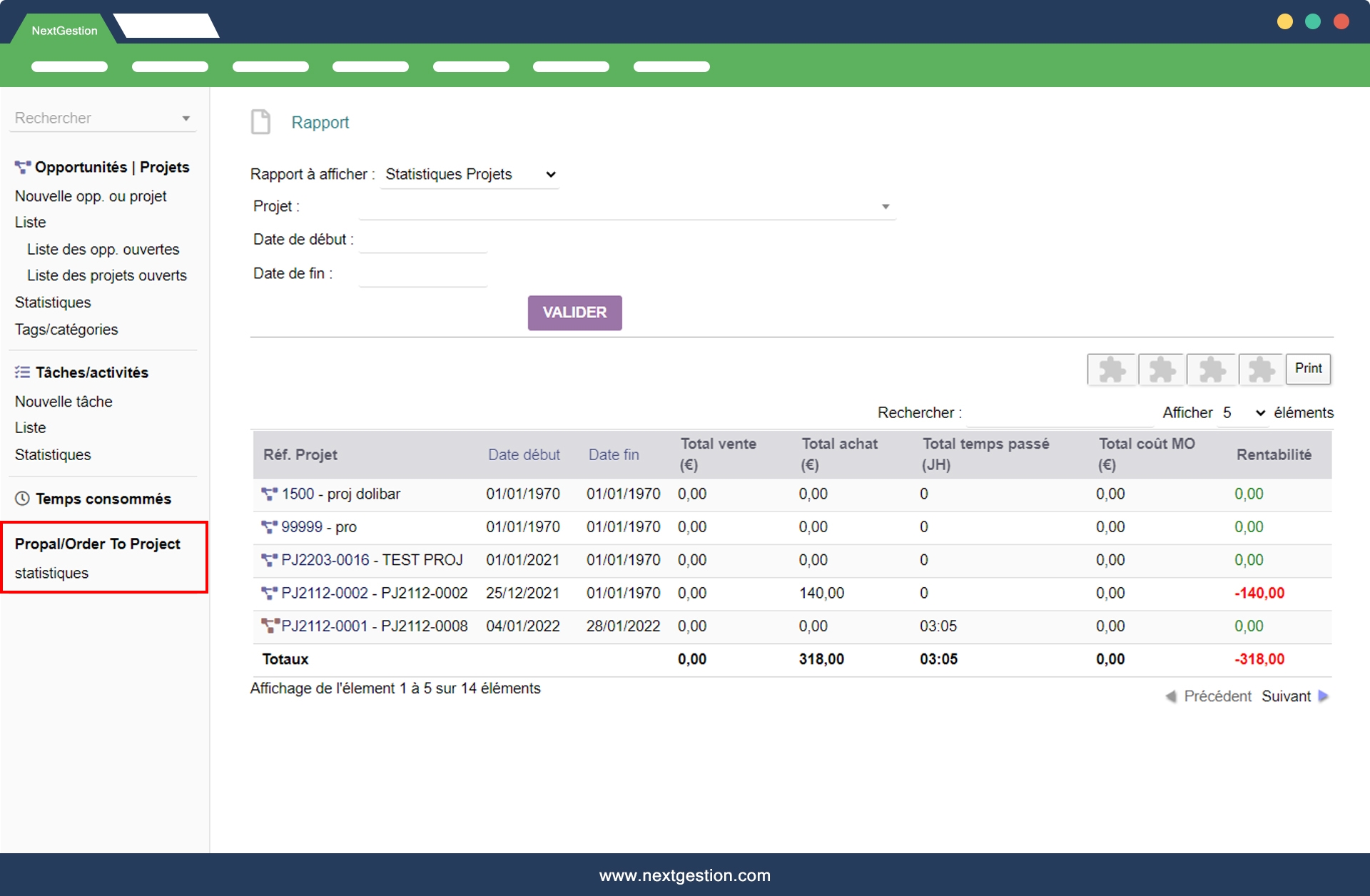The height and width of the screenshot is (896, 1370).
Task: Click the Print button
Action: pyautogui.click(x=1308, y=369)
